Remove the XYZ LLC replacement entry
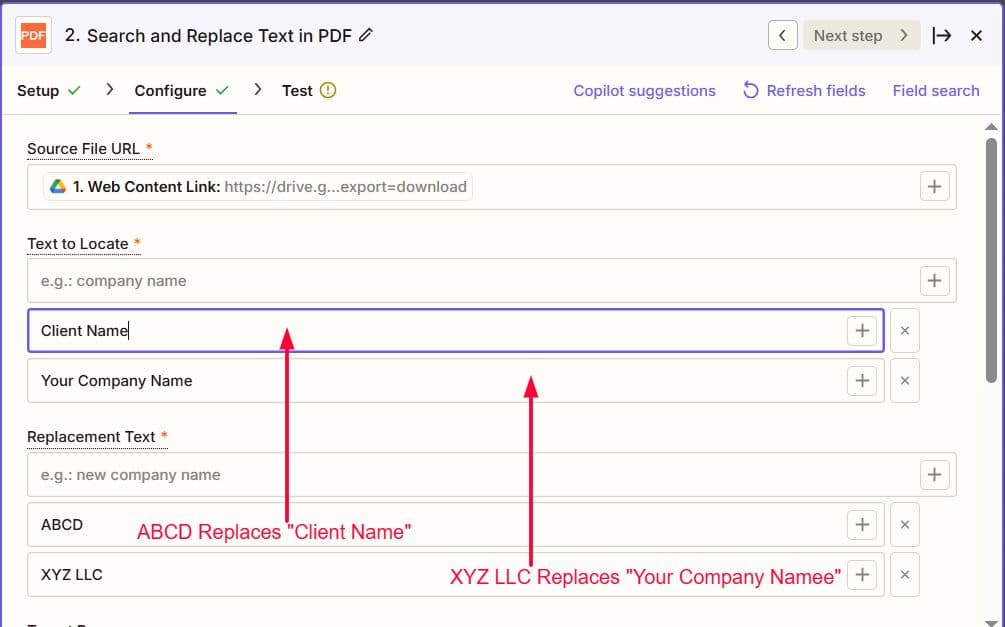 coord(904,574)
